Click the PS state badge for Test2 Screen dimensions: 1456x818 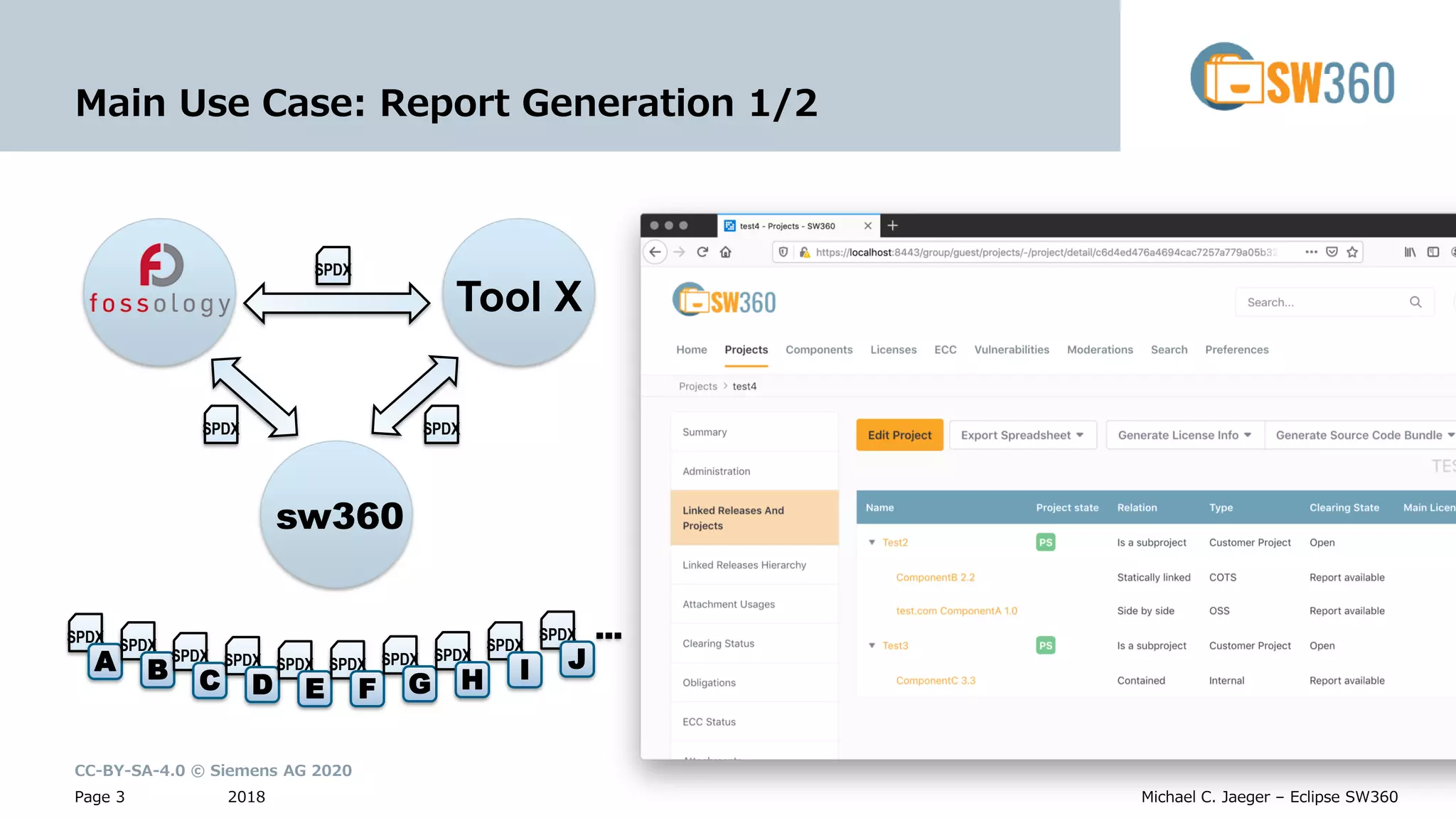point(1045,542)
